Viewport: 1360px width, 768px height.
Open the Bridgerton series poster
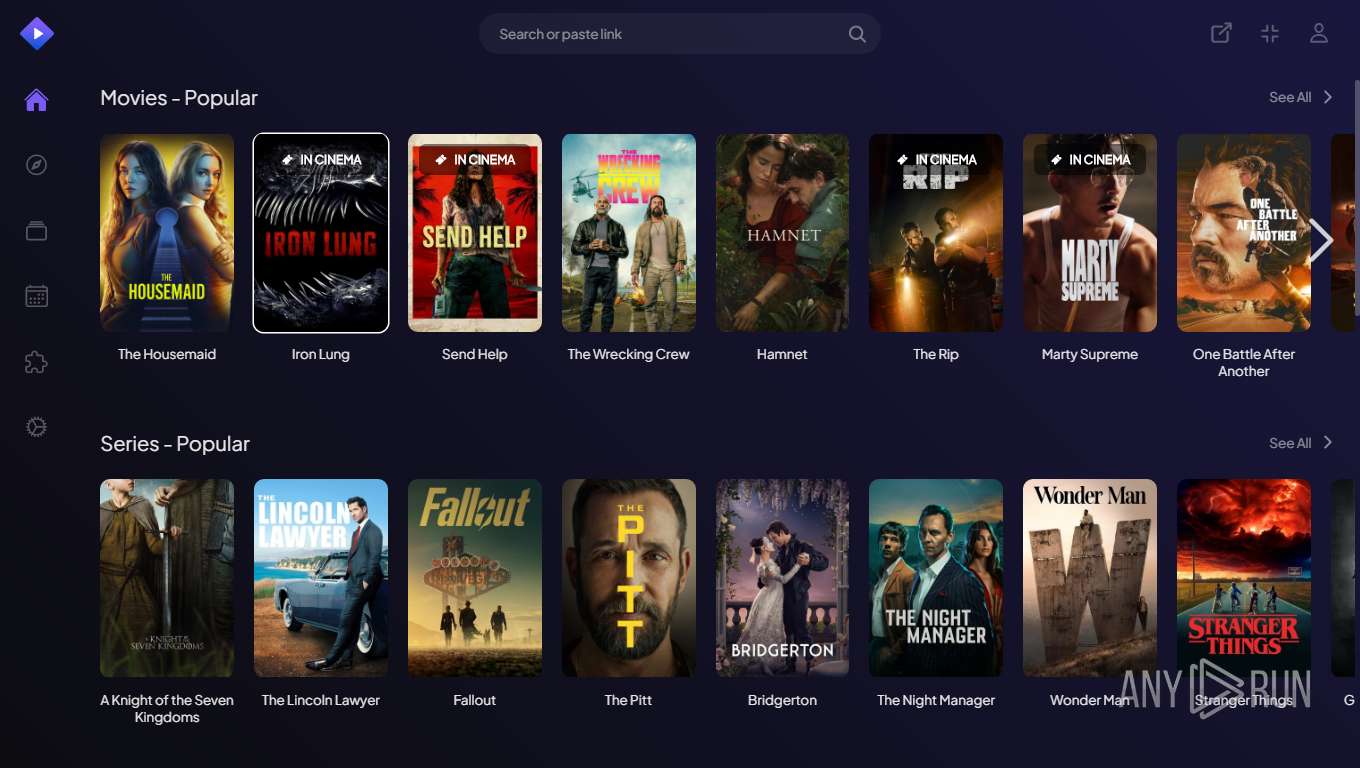[x=782, y=578]
